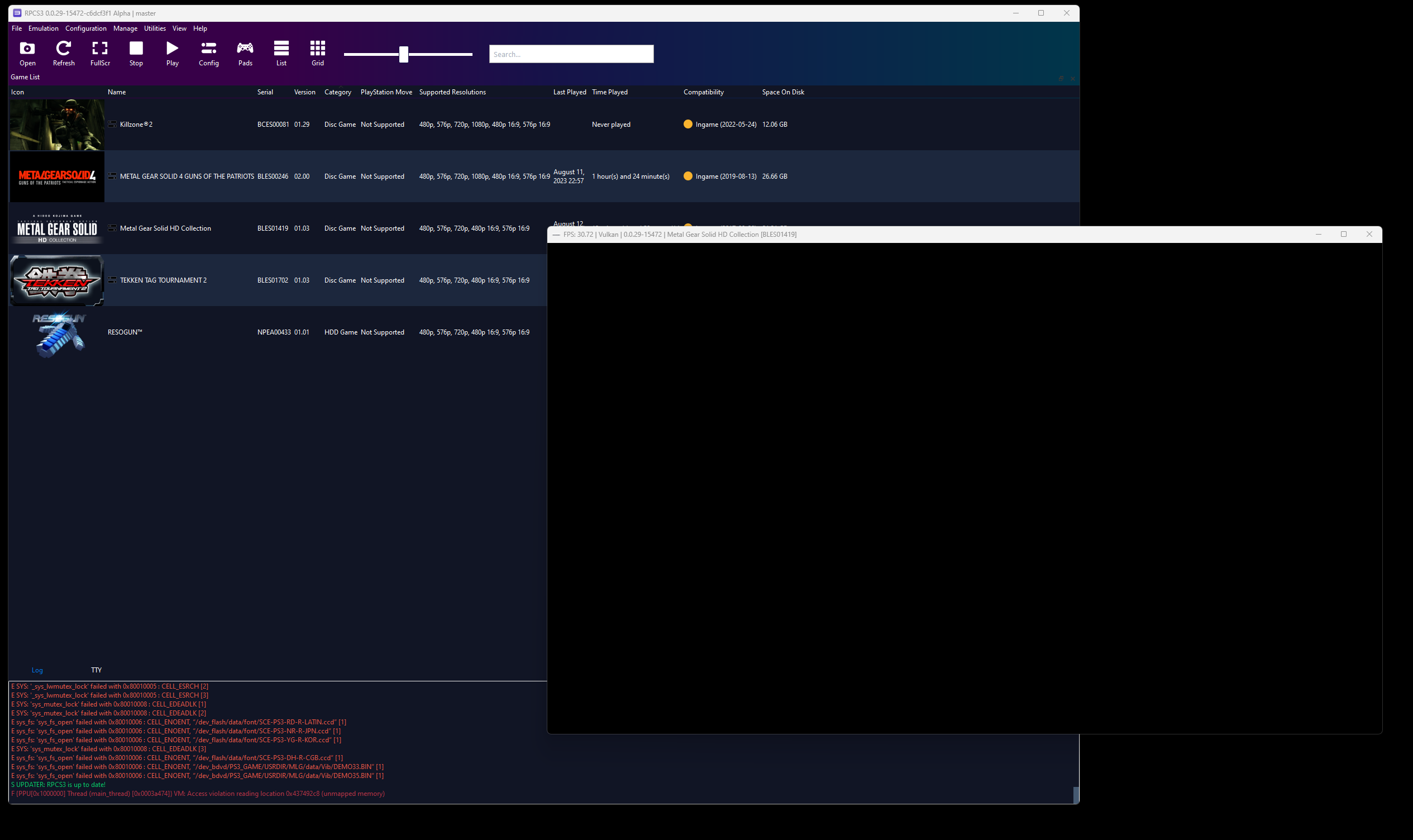This screenshot has width=1413, height=840.
Task: Switch to the TTY tab
Action: [x=96, y=670]
